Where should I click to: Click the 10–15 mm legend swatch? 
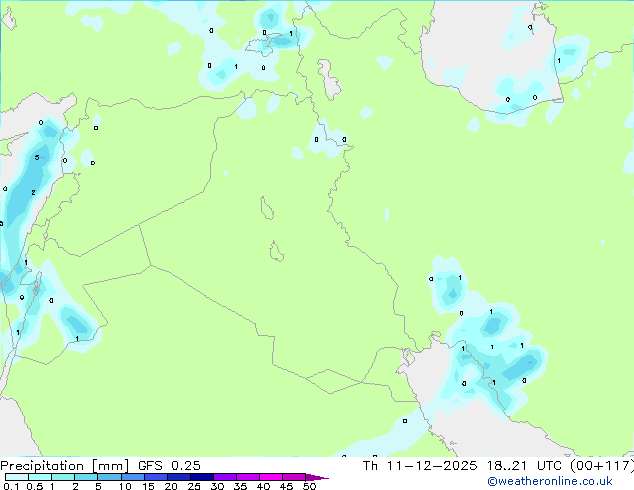point(133,477)
